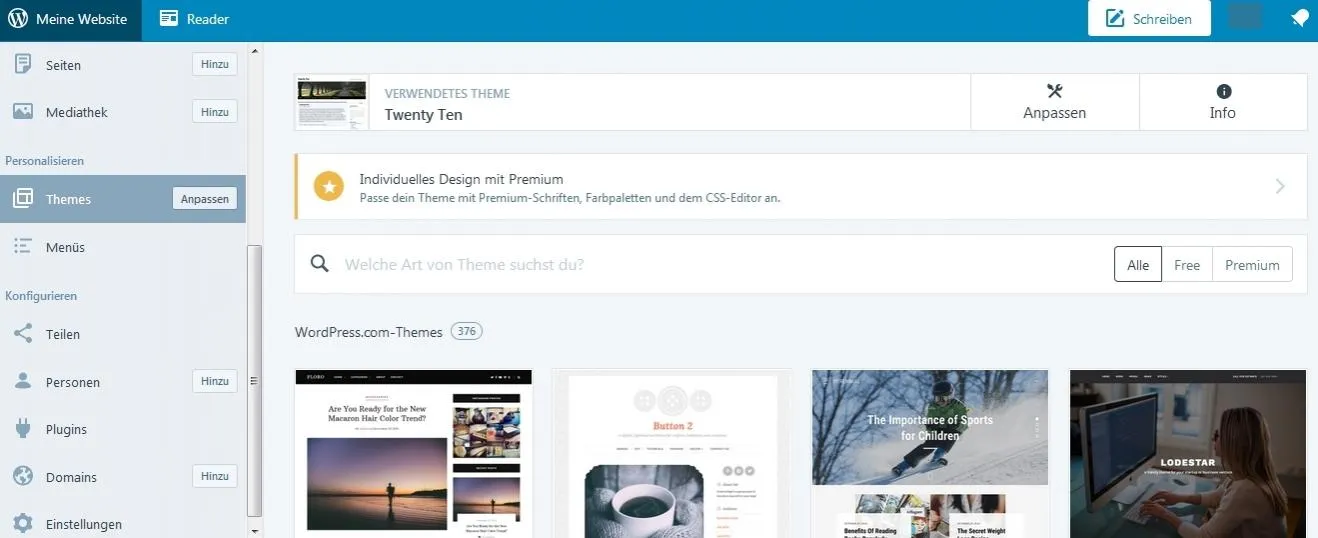Add a domain with Domains Hinzu
This screenshot has width=1318, height=538.
click(x=215, y=476)
